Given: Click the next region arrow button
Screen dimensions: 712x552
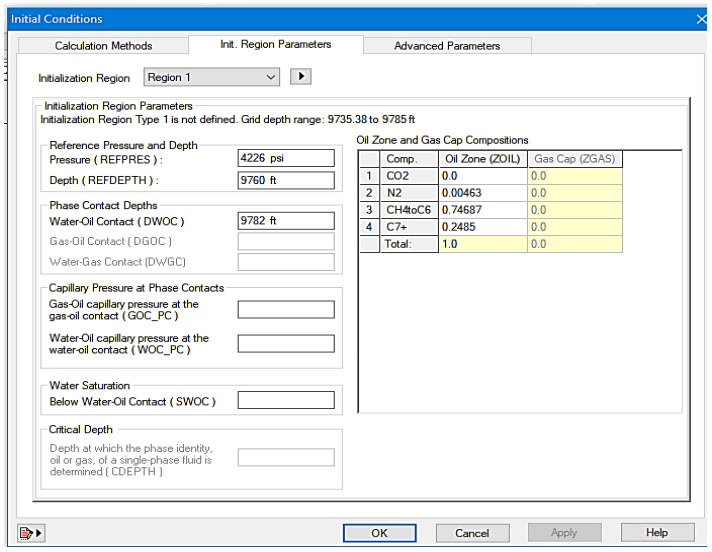Looking at the screenshot, I should point(301,77).
